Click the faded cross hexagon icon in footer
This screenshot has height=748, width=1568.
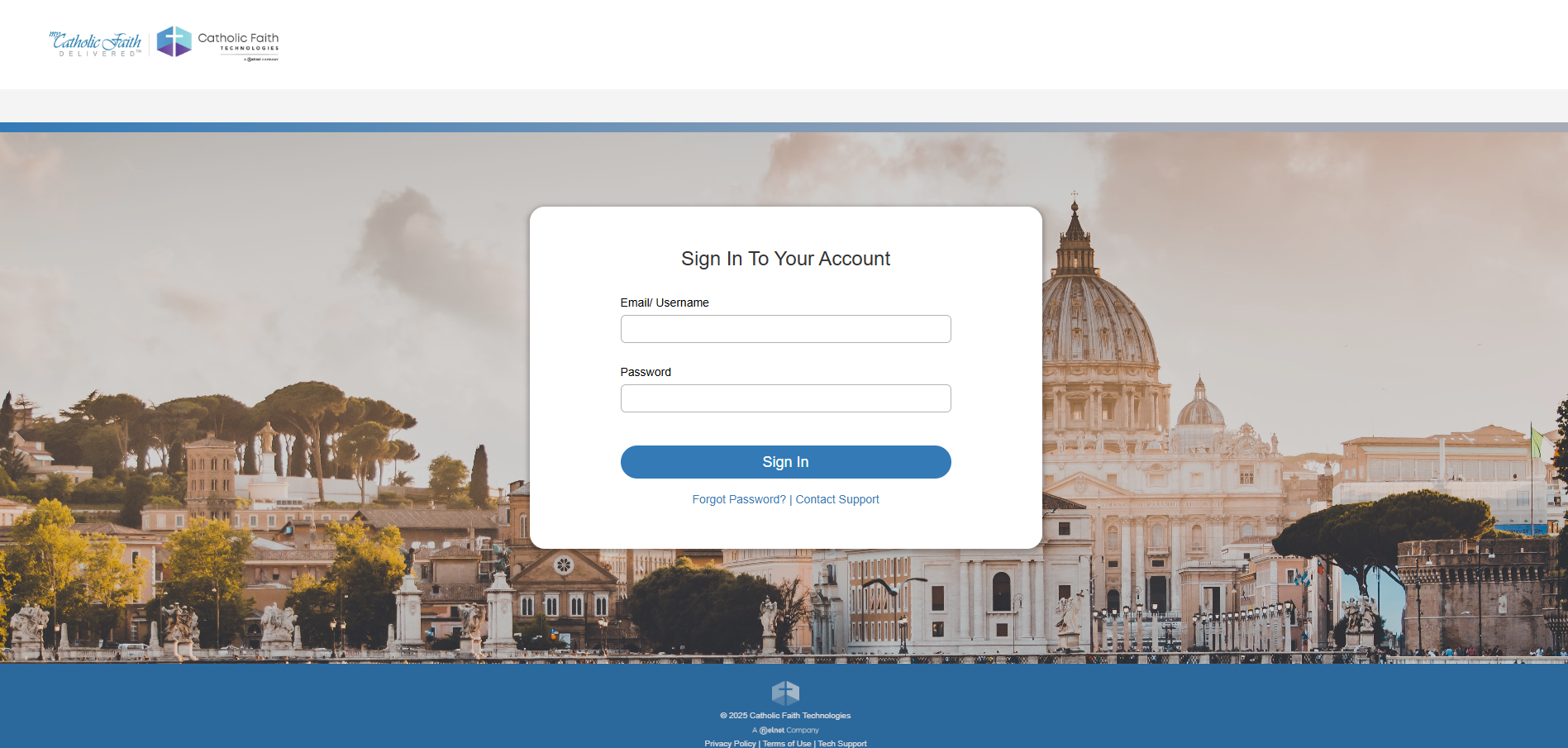click(x=785, y=693)
